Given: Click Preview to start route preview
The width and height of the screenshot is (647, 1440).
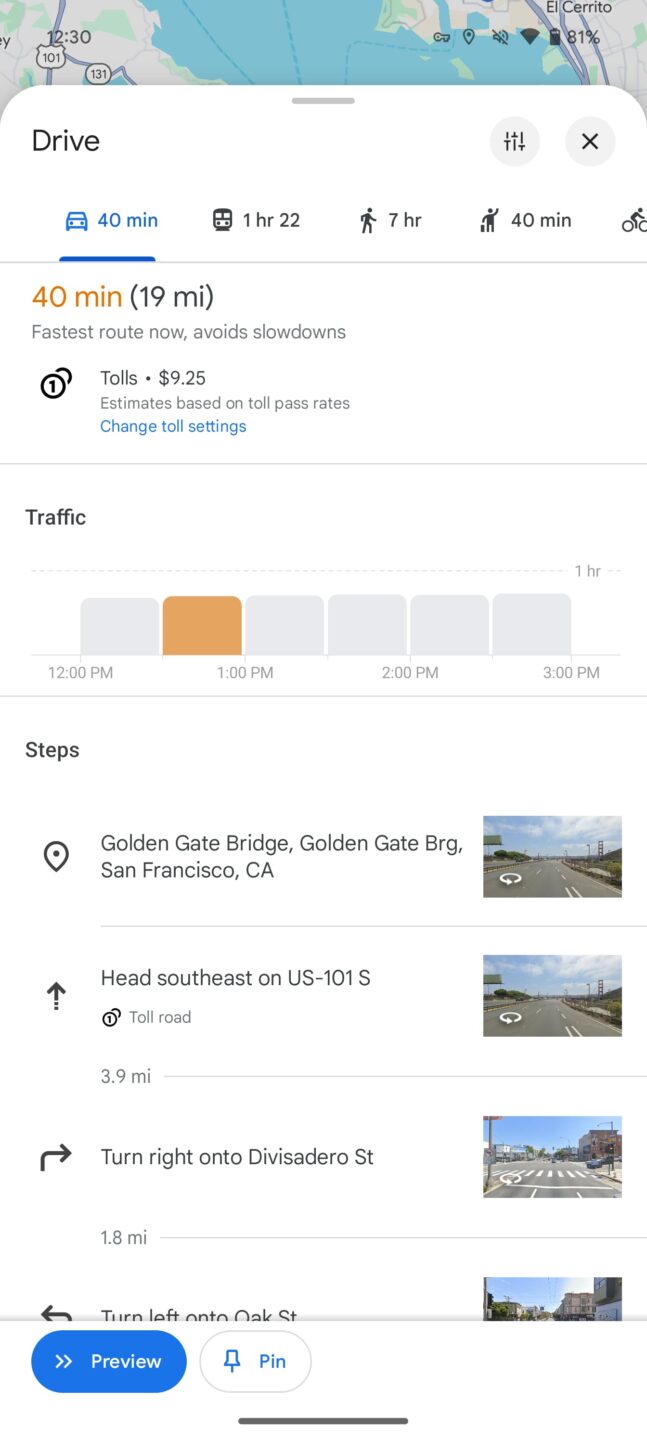Looking at the screenshot, I should tap(108, 1361).
